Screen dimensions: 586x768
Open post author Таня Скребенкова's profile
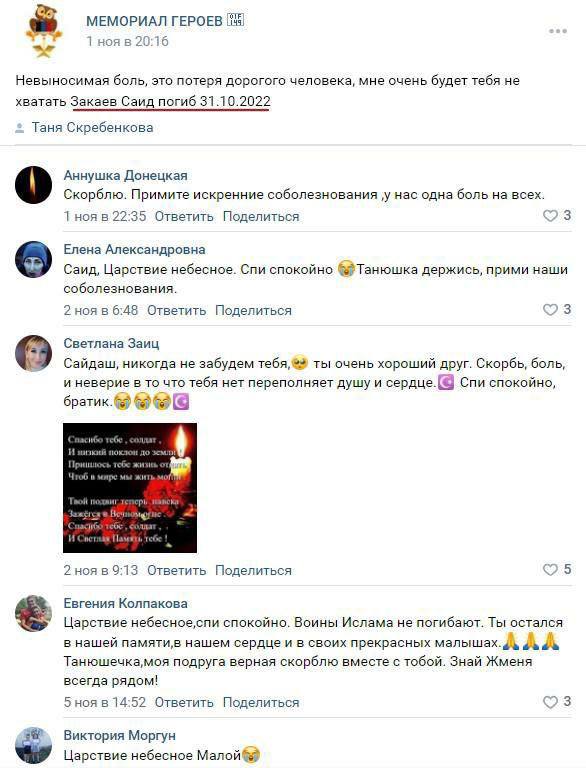pyautogui.click(x=93, y=128)
